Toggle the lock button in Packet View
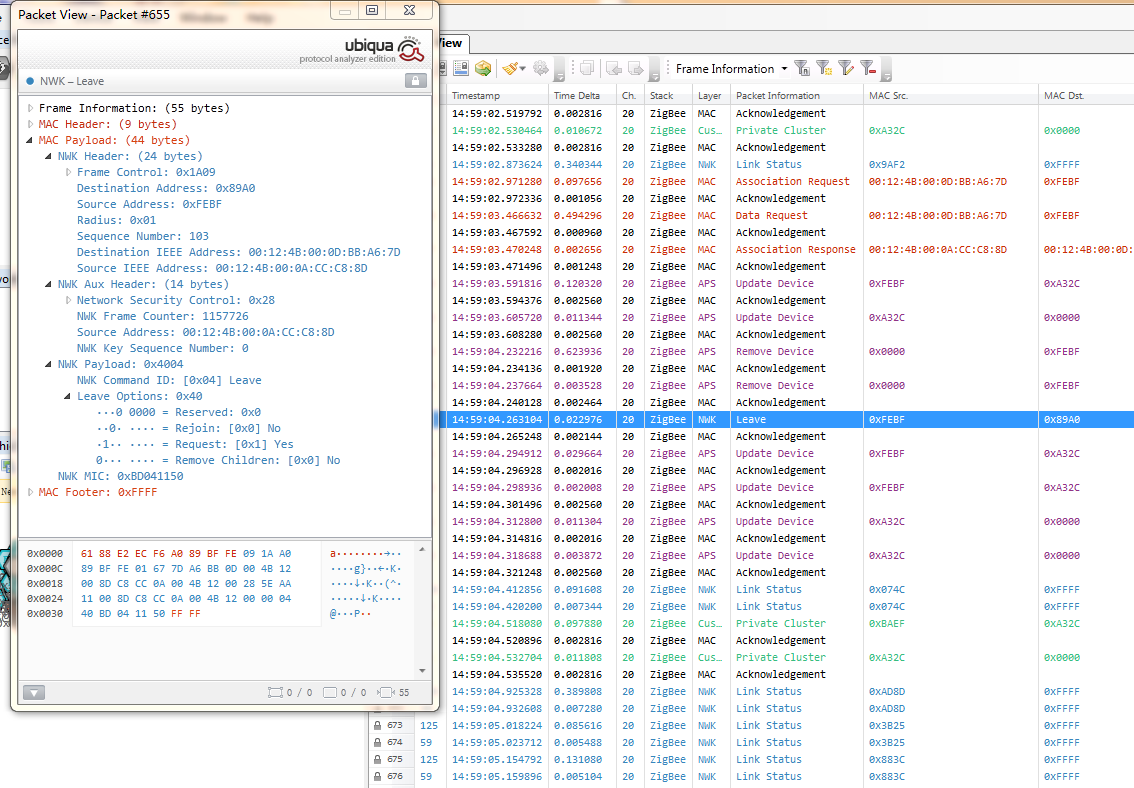The width and height of the screenshot is (1134, 788). (x=415, y=81)
